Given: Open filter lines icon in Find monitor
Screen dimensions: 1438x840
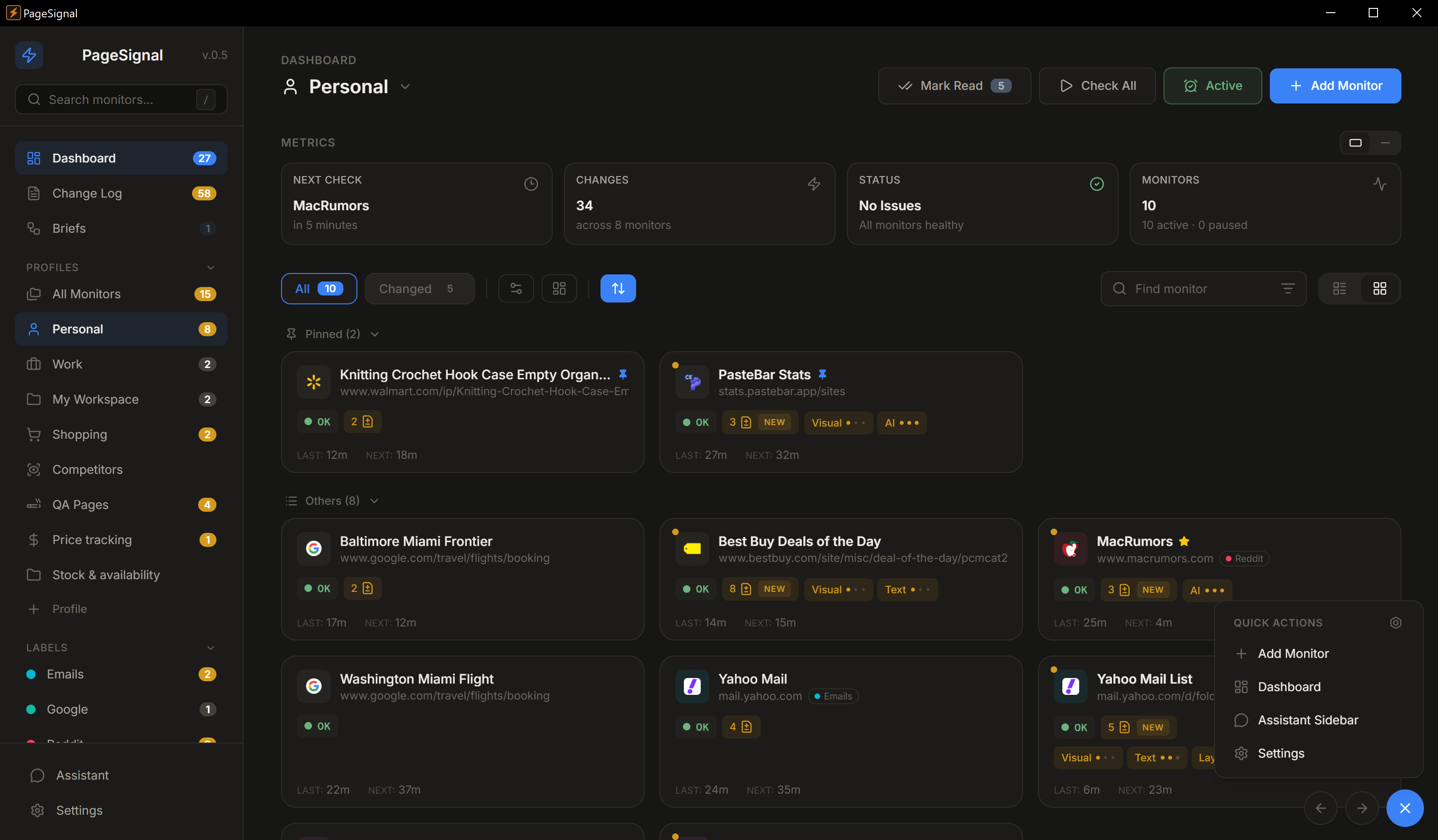Looking at the screenshot, I should (x=1288, y=288).
